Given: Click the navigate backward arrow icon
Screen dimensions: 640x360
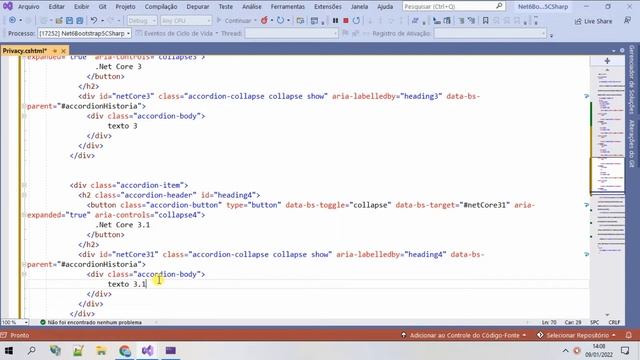Looking at the screenshot, I should pos(12,20).
